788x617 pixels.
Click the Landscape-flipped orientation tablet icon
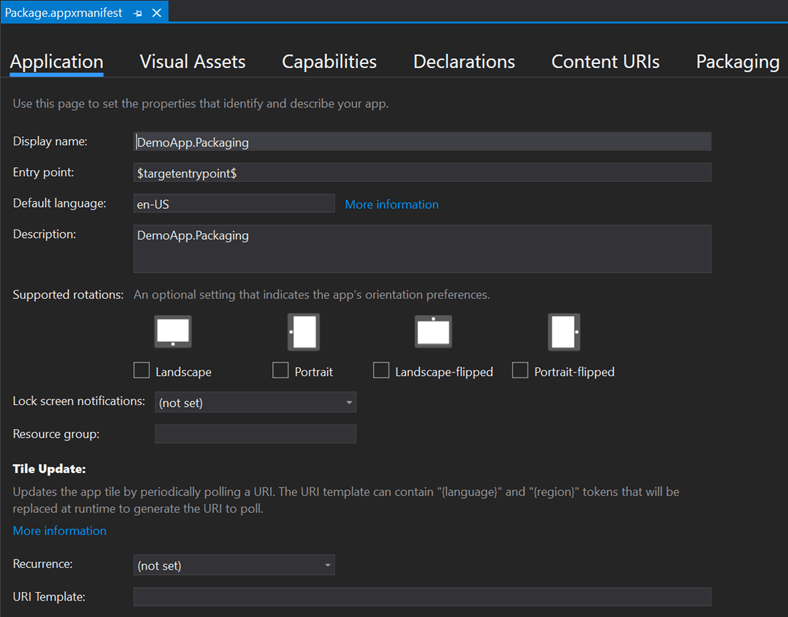click(x=433, y=331)
